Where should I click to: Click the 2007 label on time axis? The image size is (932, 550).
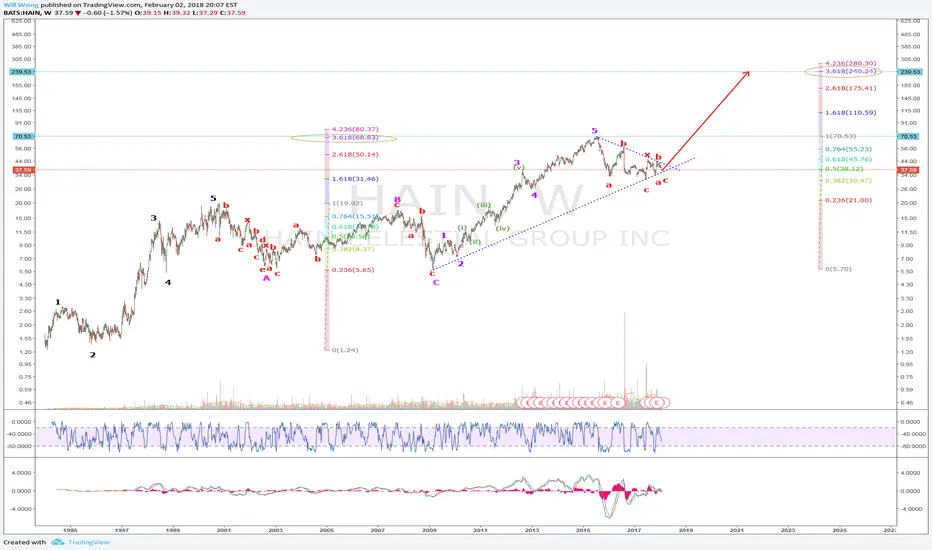coord(377,530)
